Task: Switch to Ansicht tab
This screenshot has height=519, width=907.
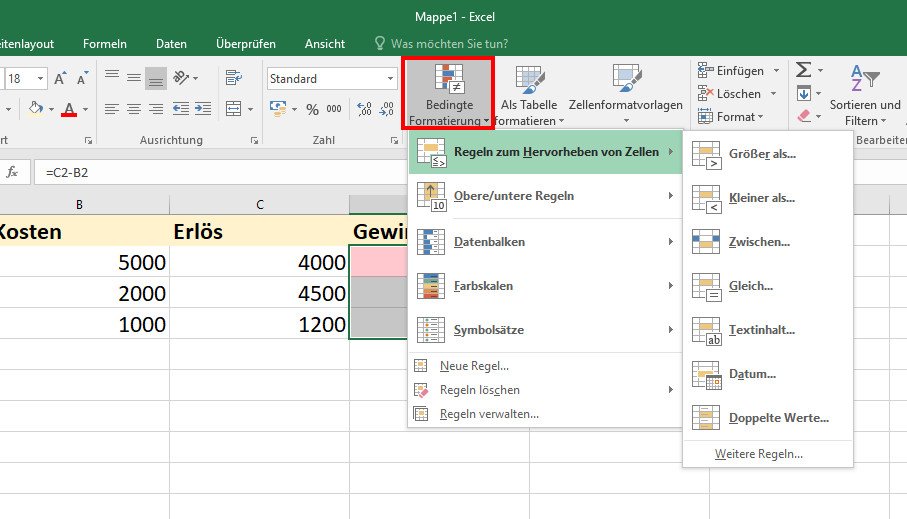Action: point(325,43)
